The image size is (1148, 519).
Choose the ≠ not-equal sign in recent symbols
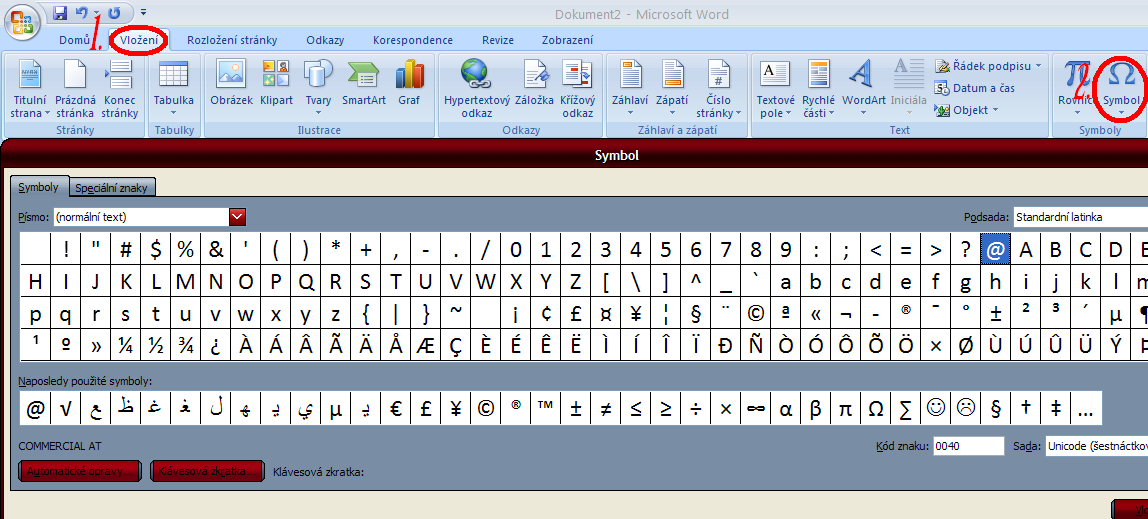point(605,409)
